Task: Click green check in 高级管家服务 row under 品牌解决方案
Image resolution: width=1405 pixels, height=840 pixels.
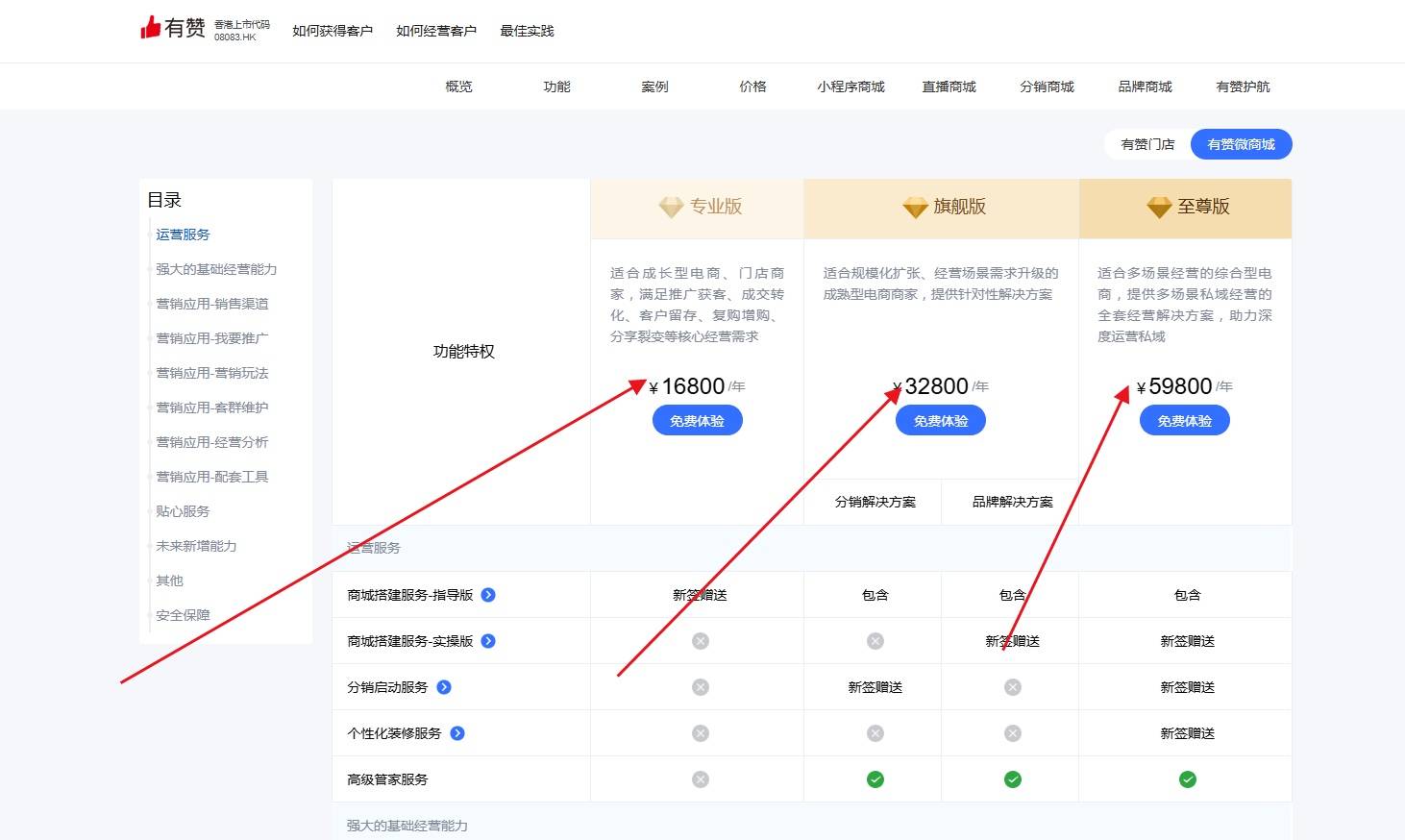Action: (x=1013, y=779)
